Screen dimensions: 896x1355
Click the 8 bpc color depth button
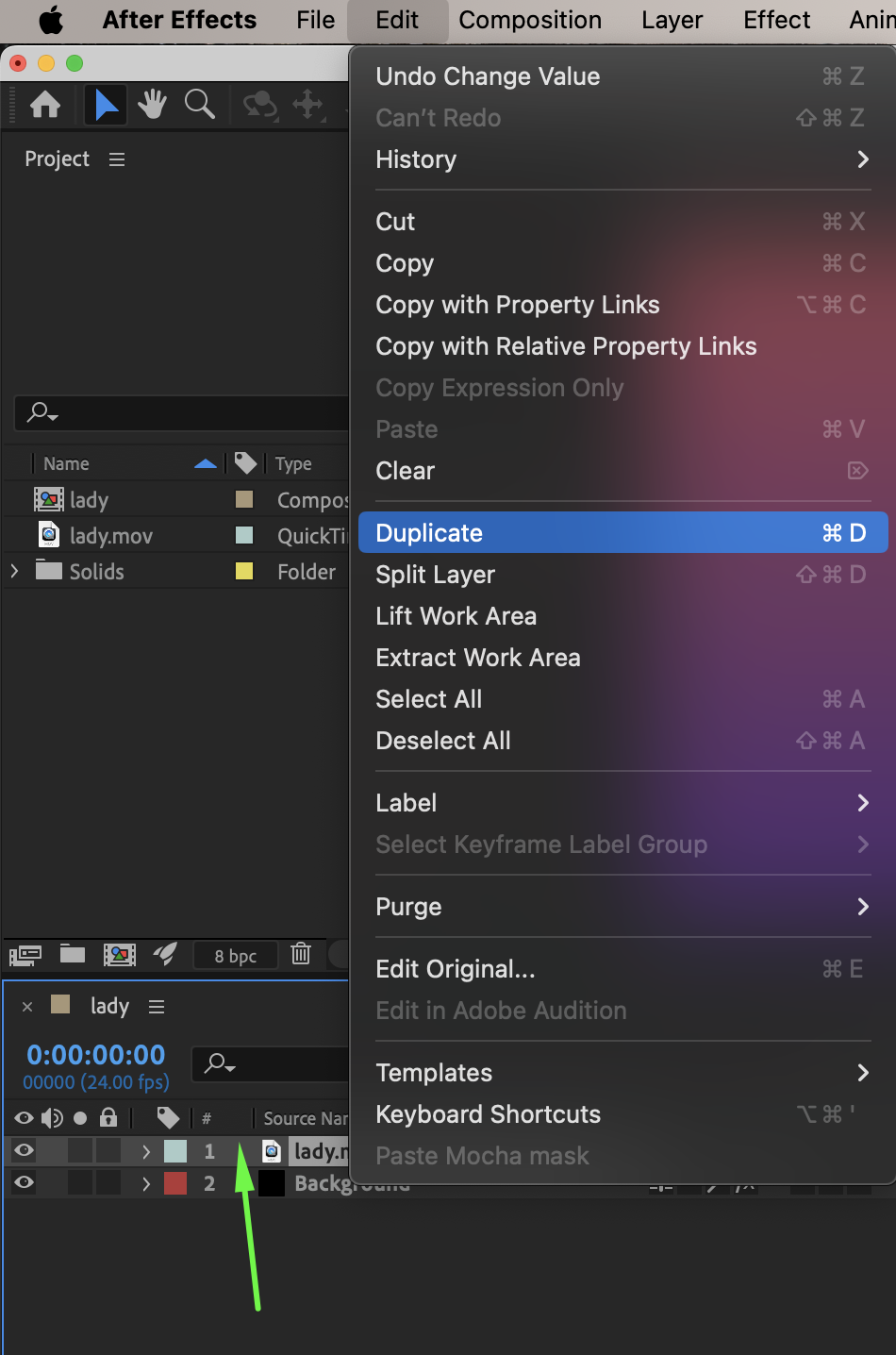[x=236, y=956]
